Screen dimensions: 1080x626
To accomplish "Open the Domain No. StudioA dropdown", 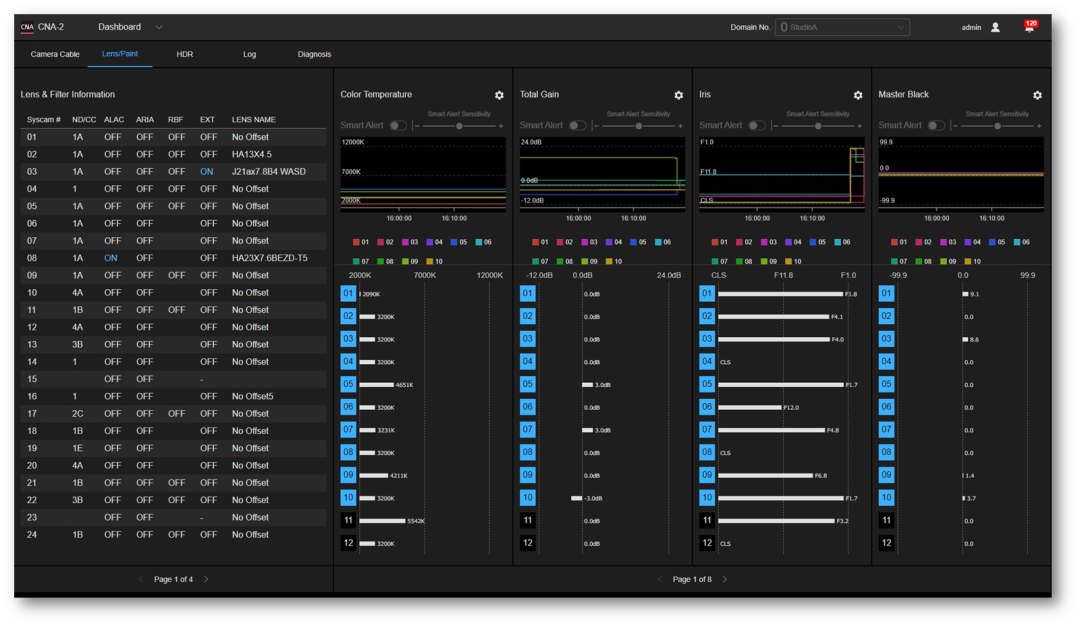I will pos(842,28).
